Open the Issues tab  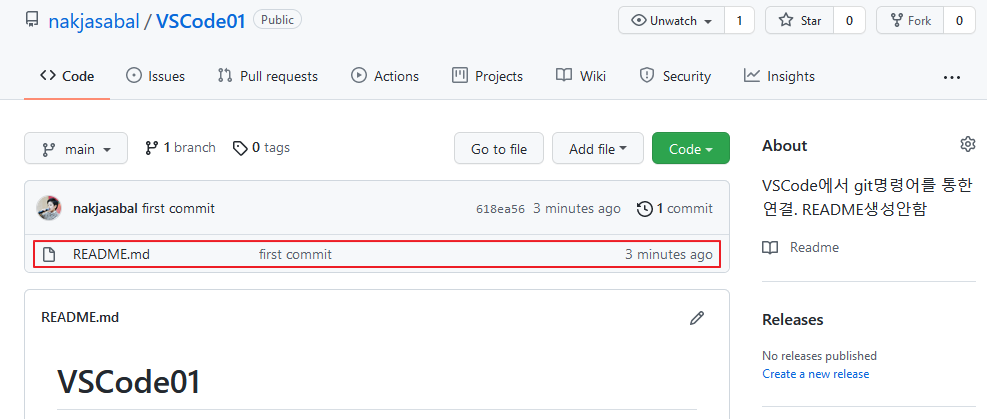pos(155,76)
